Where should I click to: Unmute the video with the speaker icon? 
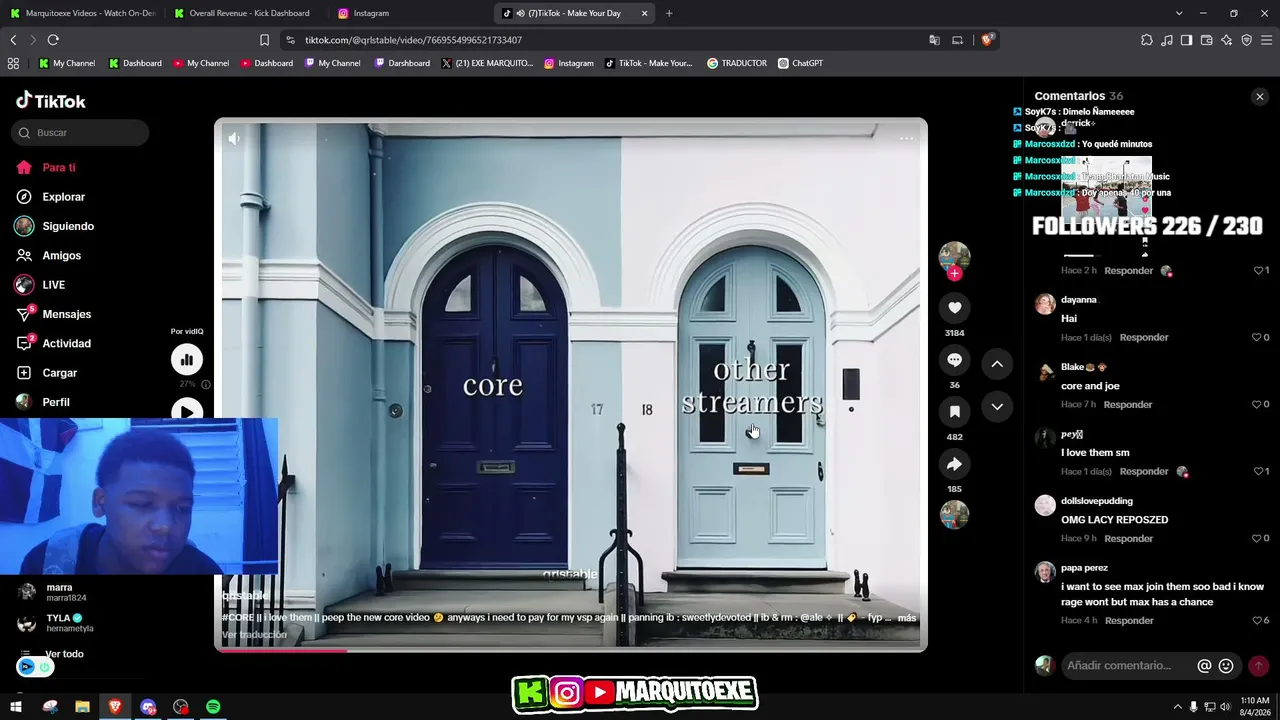coord(234,139)
